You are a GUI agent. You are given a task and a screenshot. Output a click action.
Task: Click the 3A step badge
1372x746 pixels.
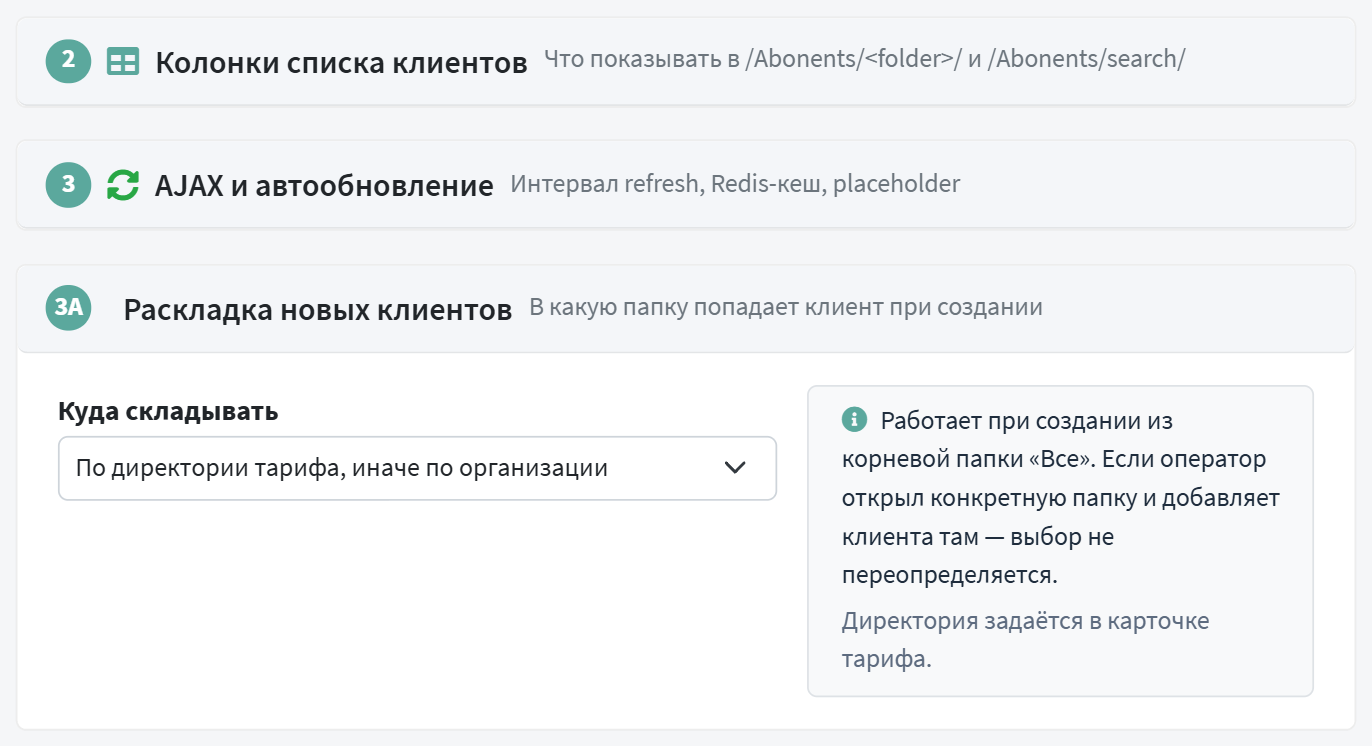point(68,309)
